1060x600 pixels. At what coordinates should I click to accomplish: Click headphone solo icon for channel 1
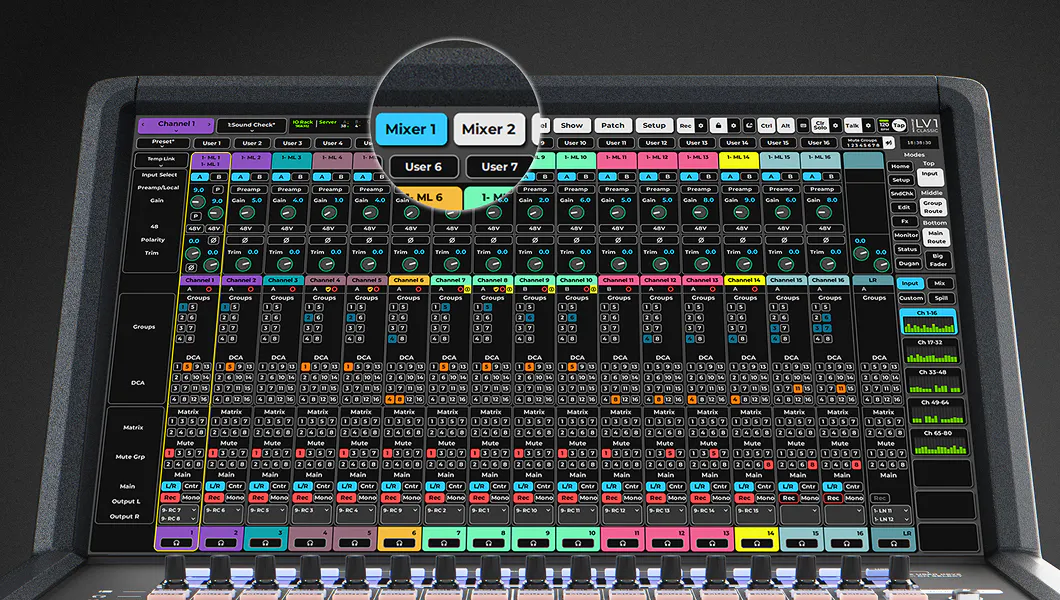(x=176, y=543)
